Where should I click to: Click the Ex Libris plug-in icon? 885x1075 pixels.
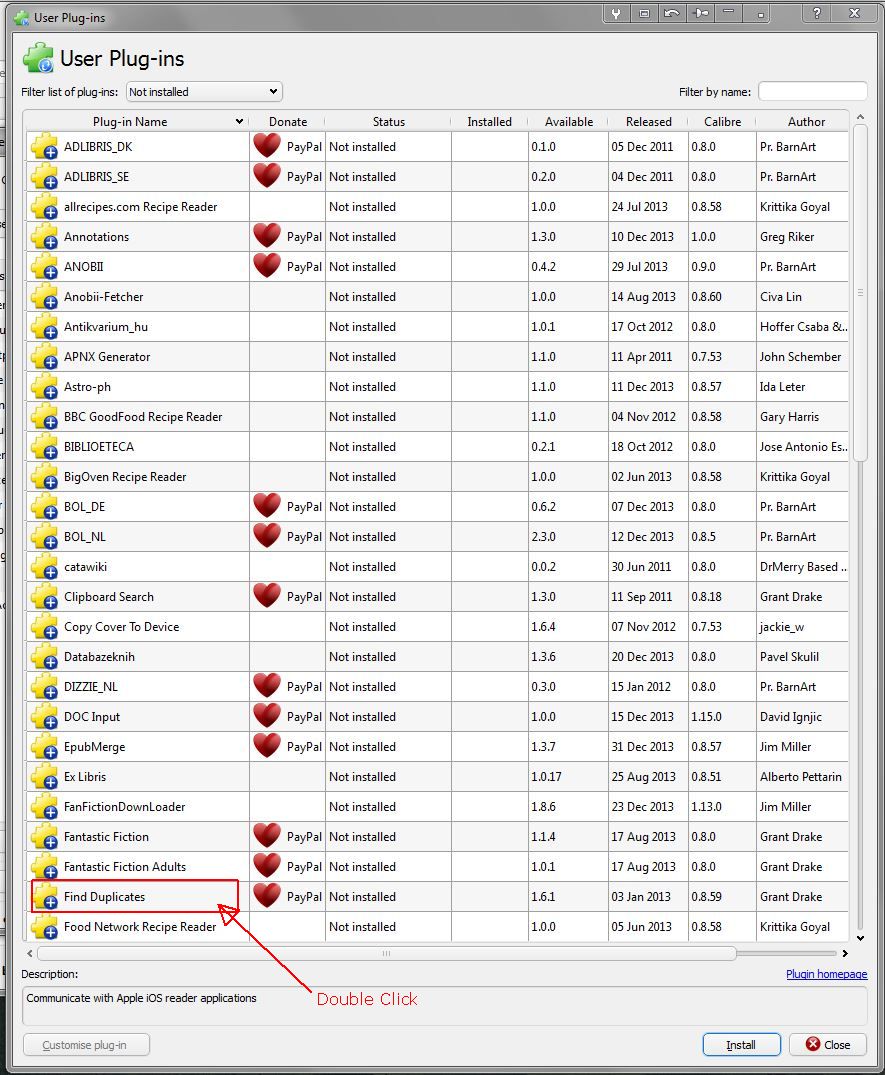(x=44, y=777)
